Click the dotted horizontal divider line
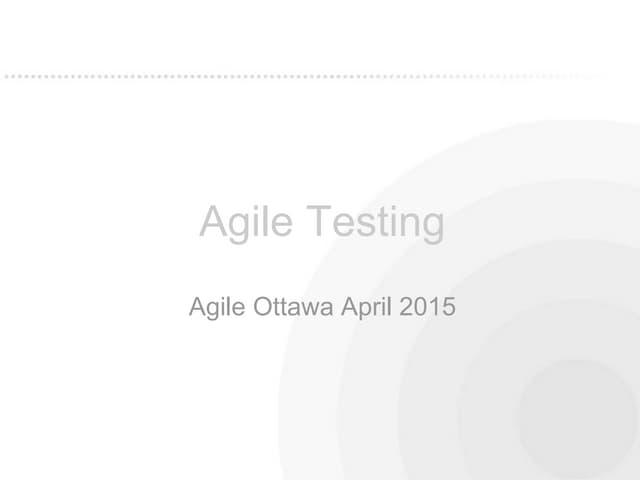 (300, 75)
